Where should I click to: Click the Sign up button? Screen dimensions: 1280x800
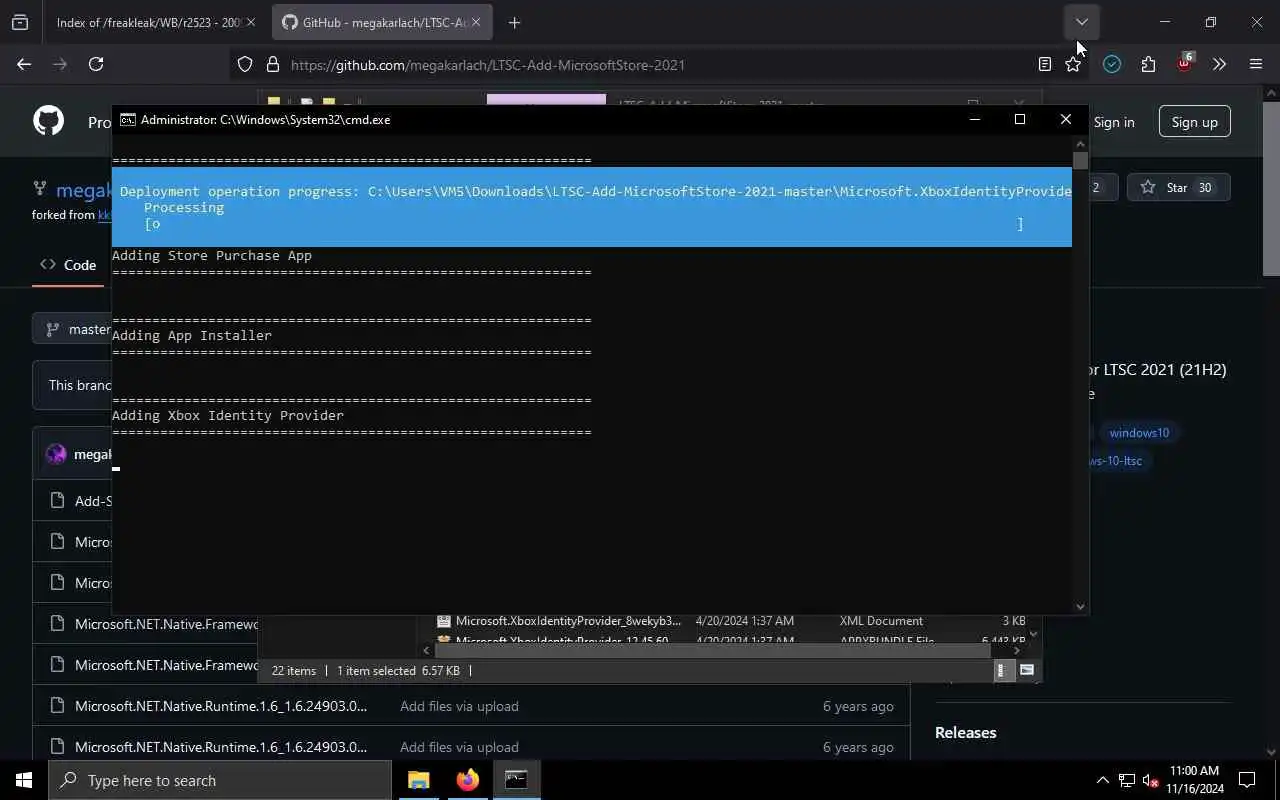pyautogui.click(x=1194, y=122)
